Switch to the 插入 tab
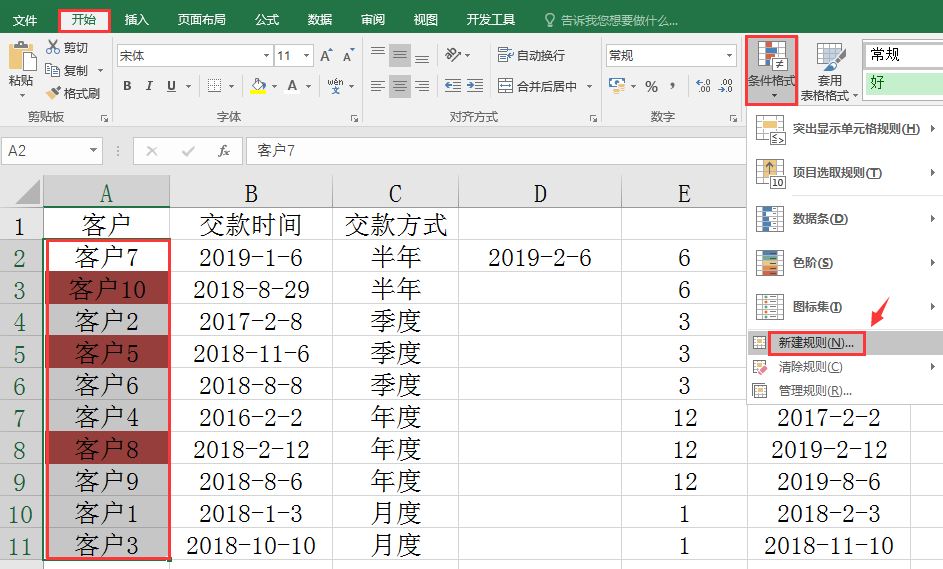Image resolution: width=943 pixels, height=569 pixels. tap(137, 20)
